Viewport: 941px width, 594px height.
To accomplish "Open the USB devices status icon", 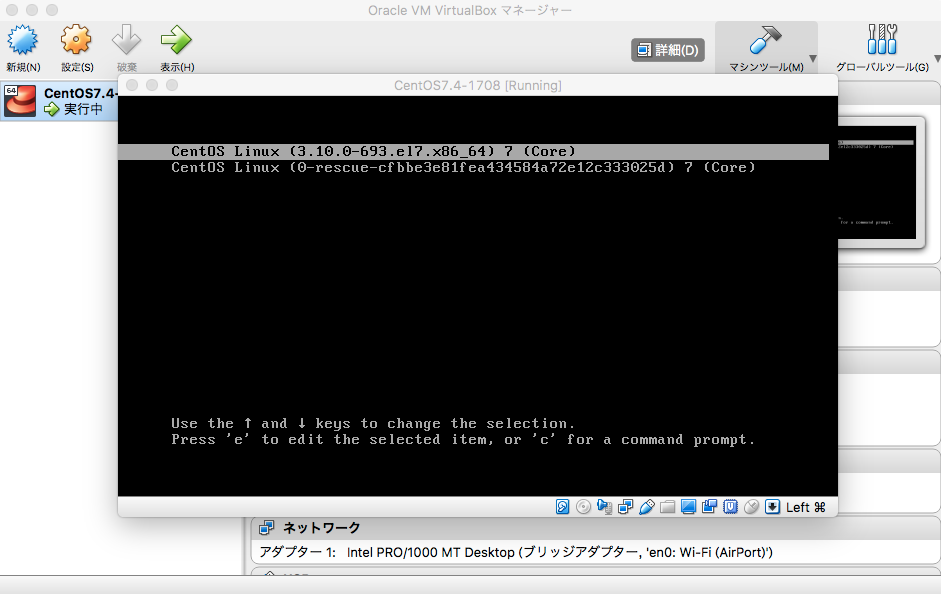I will (x=647, y=507).
